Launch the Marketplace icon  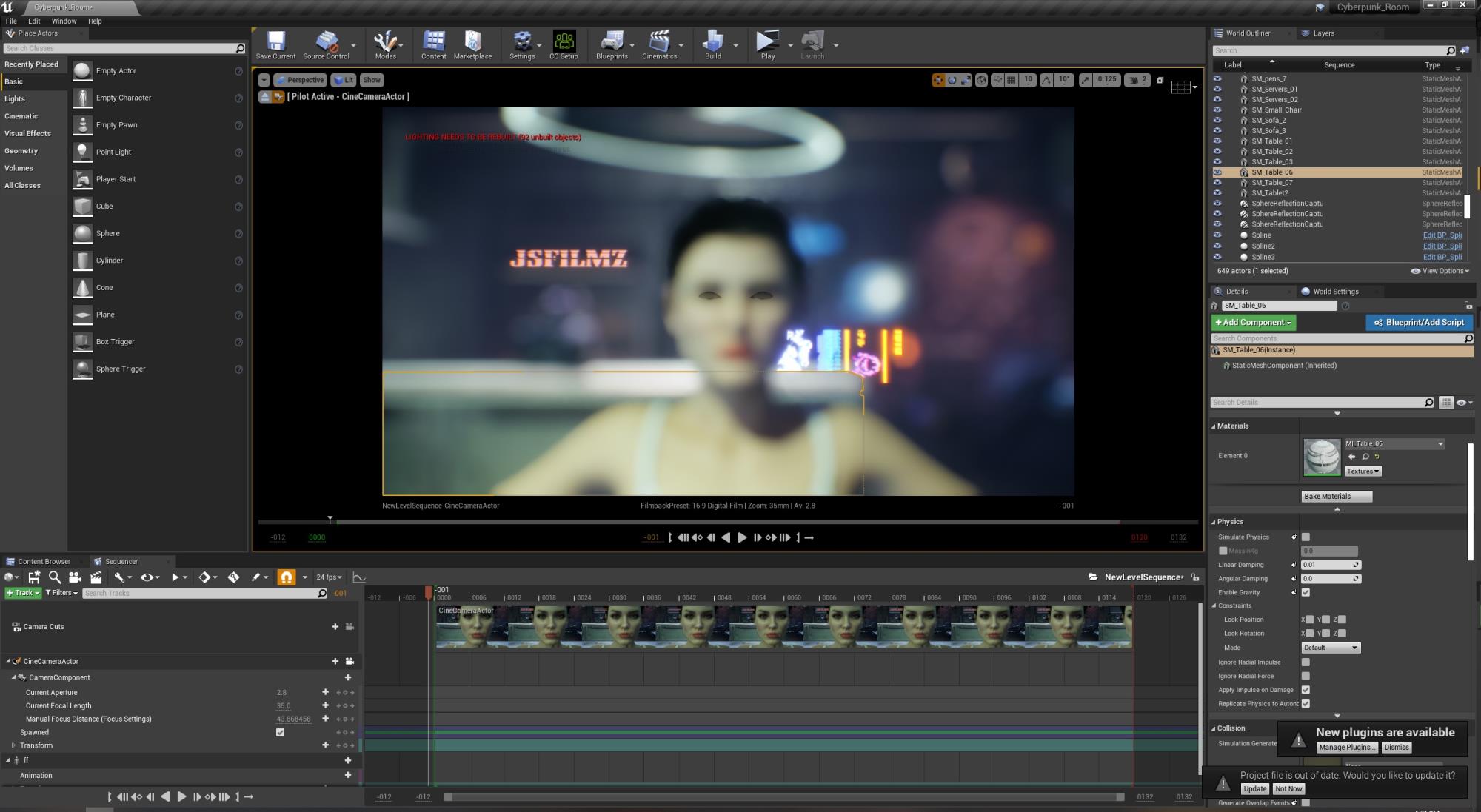pos(472,45)
